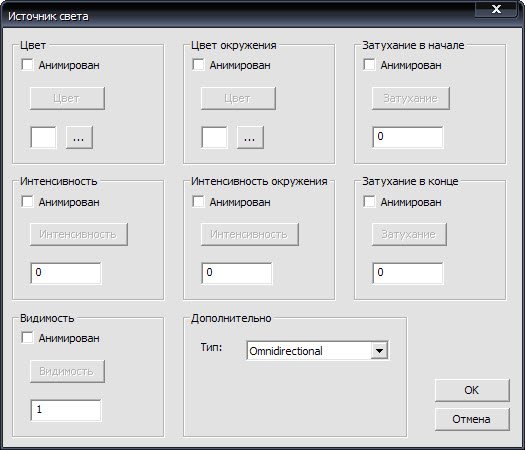Click the Отмена button
Viewport: 525px width, 450px height.
pos(472,419)
